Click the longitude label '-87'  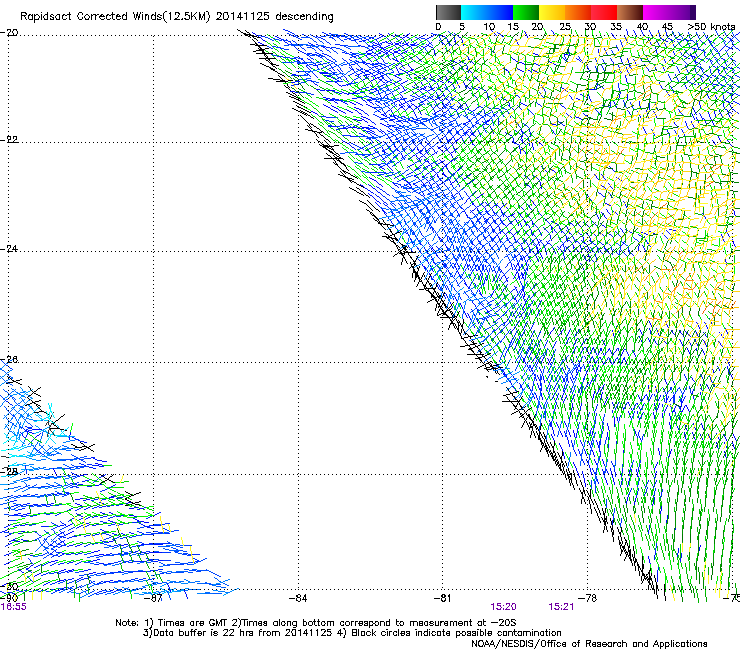click(x=153, y=598)
